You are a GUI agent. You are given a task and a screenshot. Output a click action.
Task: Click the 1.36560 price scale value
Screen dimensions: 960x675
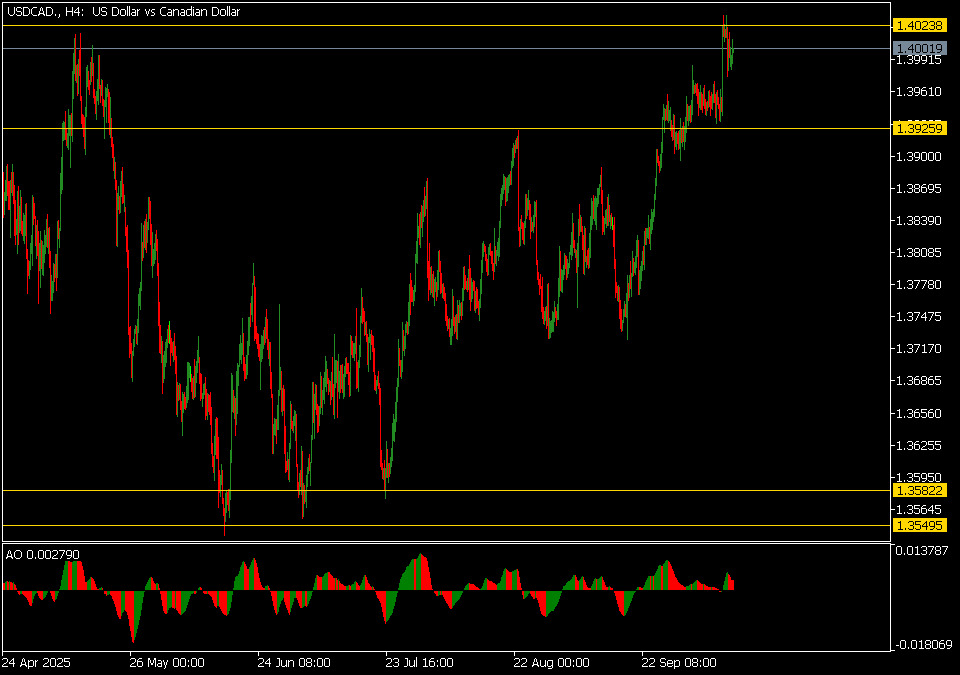tap(917, 413)
